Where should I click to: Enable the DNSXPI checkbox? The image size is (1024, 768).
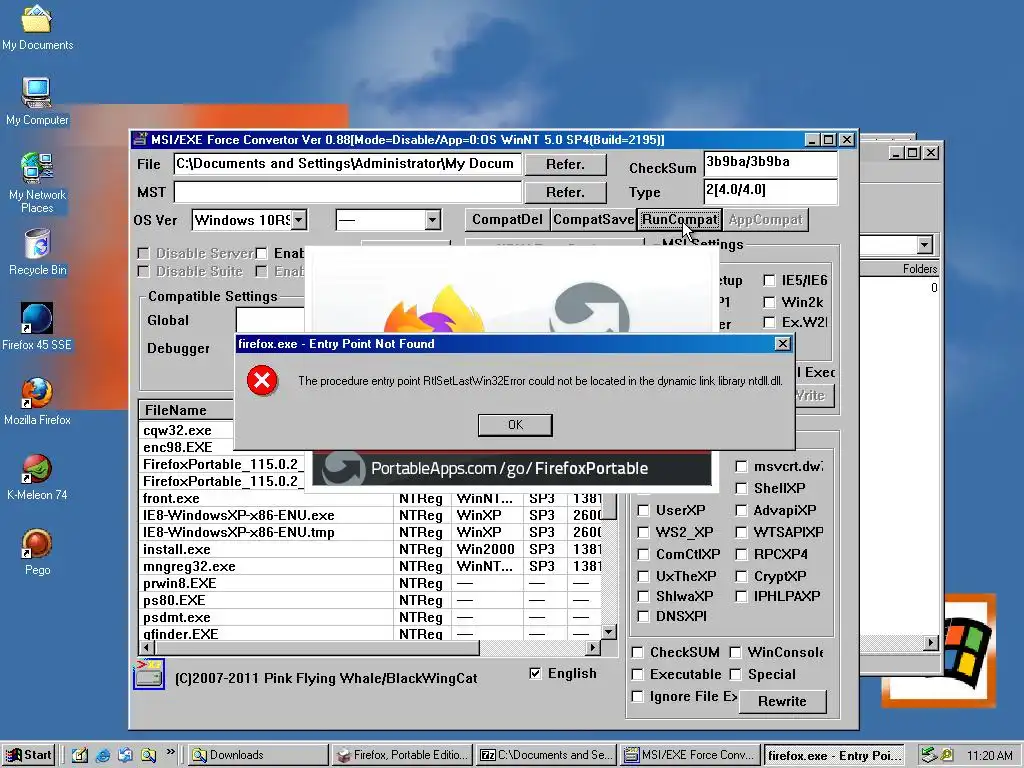tap(643, 616)
